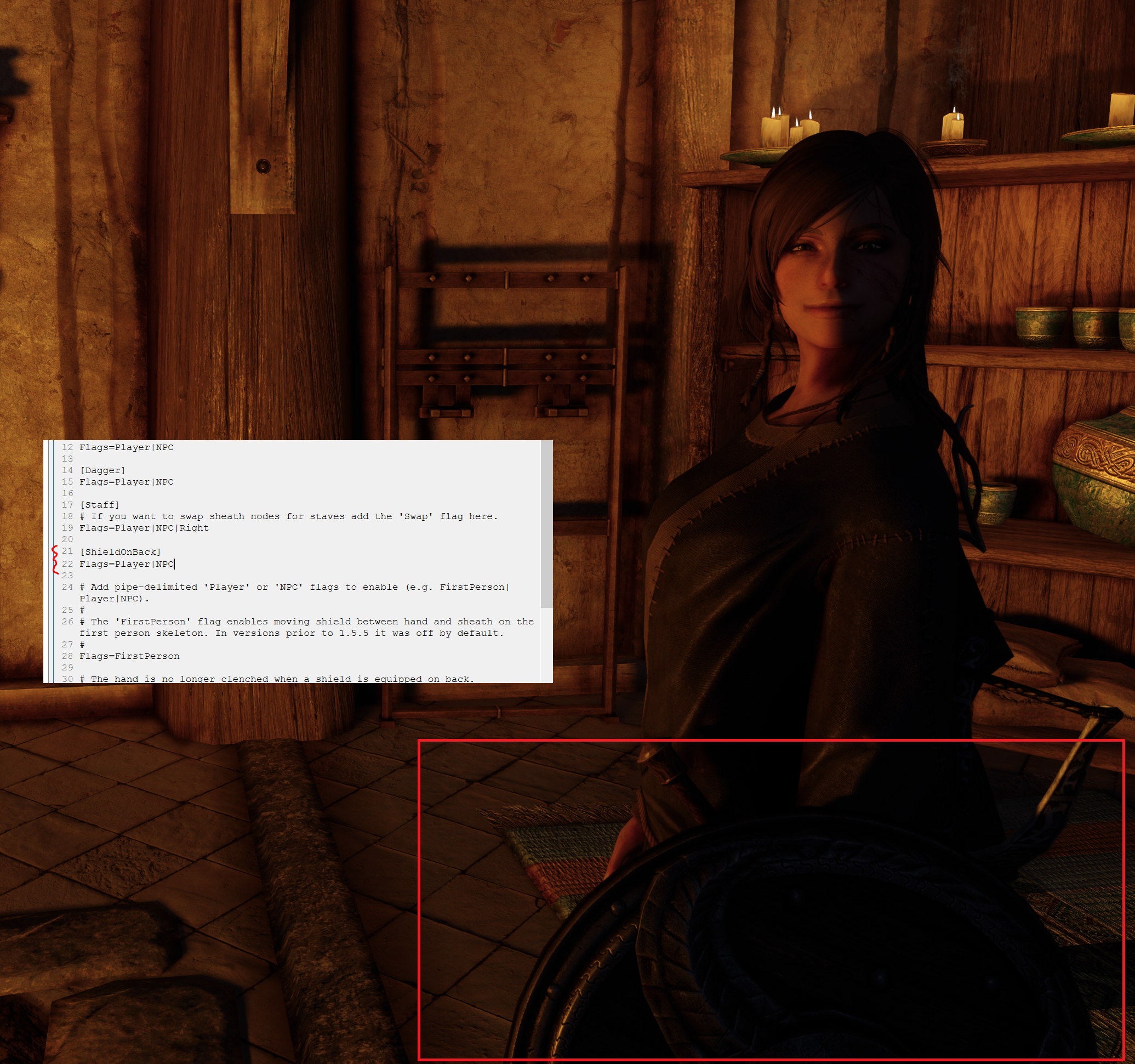Click the Flags=Player|NPC|Right line

point(144,528)
